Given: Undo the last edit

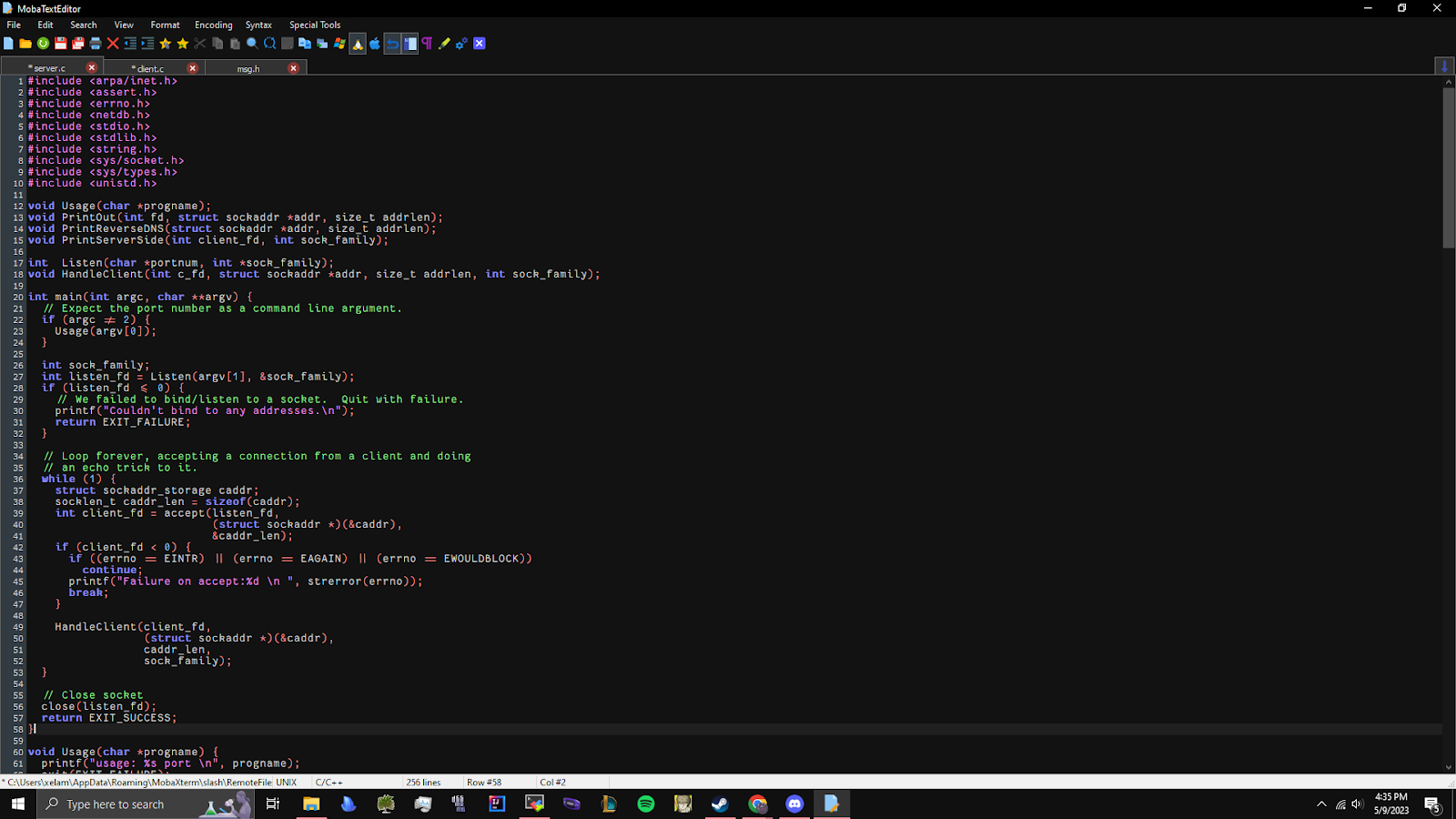Looking at the screenshot, I should (x=393, y=44).
